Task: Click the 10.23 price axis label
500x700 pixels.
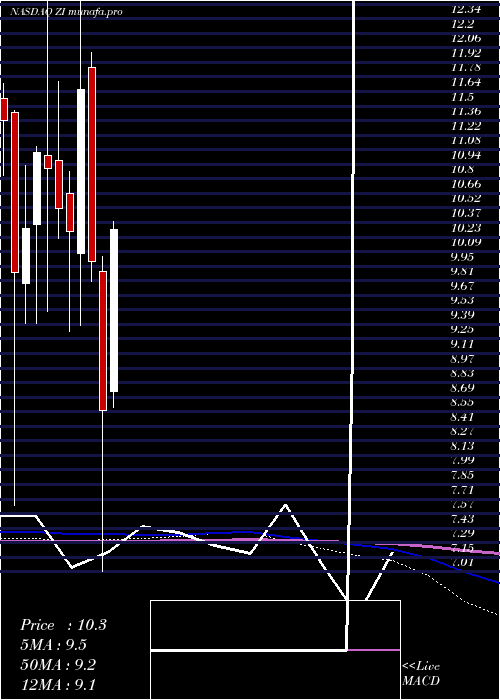Action: coord(466,228)
